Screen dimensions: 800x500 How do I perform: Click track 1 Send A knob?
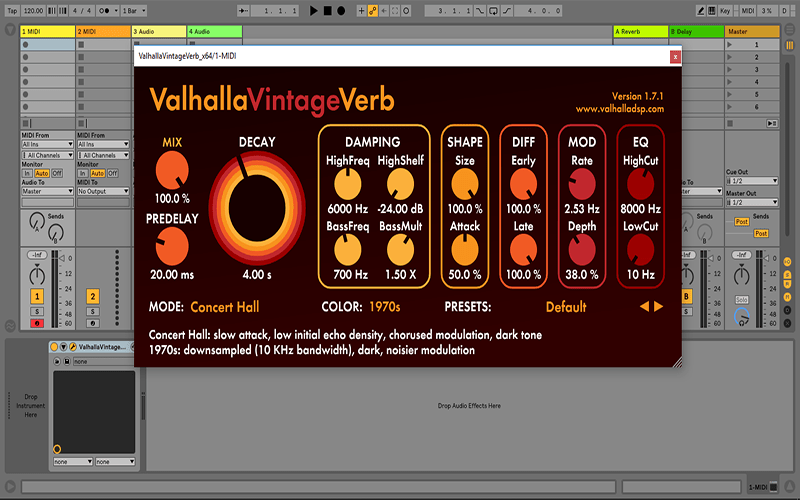coord(37,221)
